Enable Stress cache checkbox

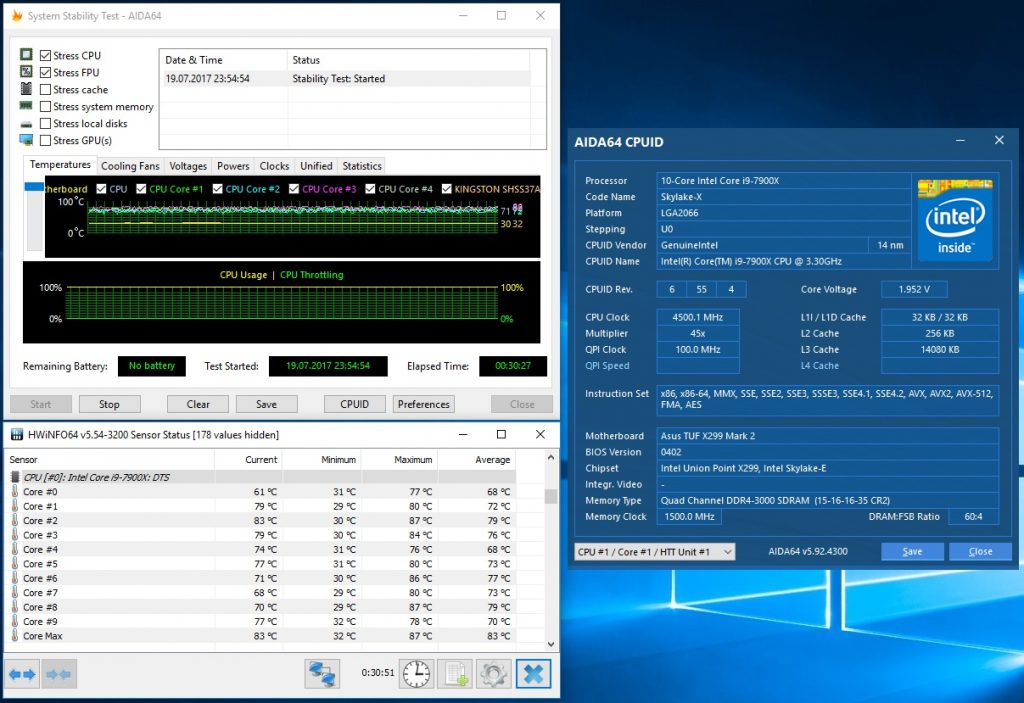click(x=46, y=90)
